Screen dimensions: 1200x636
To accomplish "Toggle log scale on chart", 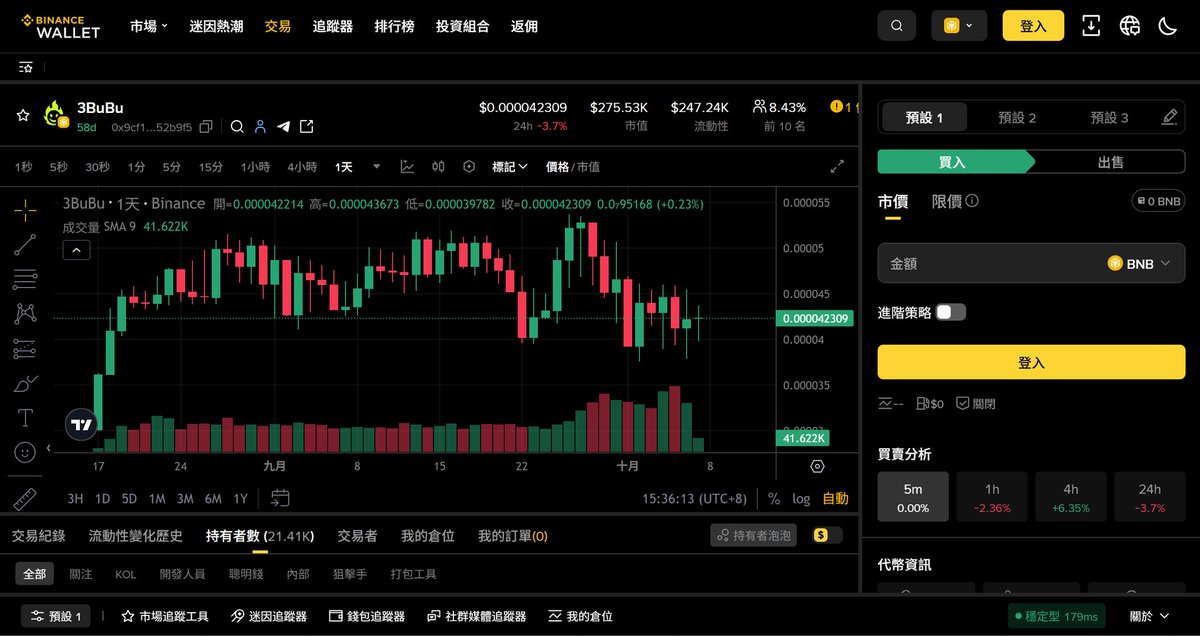I will tap(801, 498).
